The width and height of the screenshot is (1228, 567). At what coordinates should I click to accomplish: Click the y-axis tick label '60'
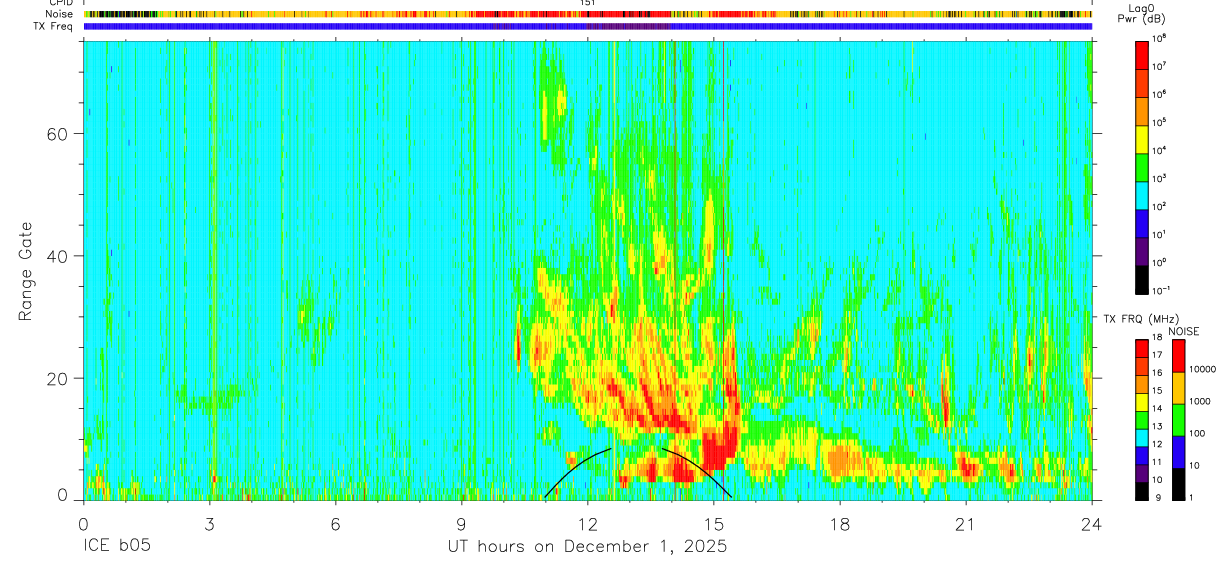tap(59, 134)
